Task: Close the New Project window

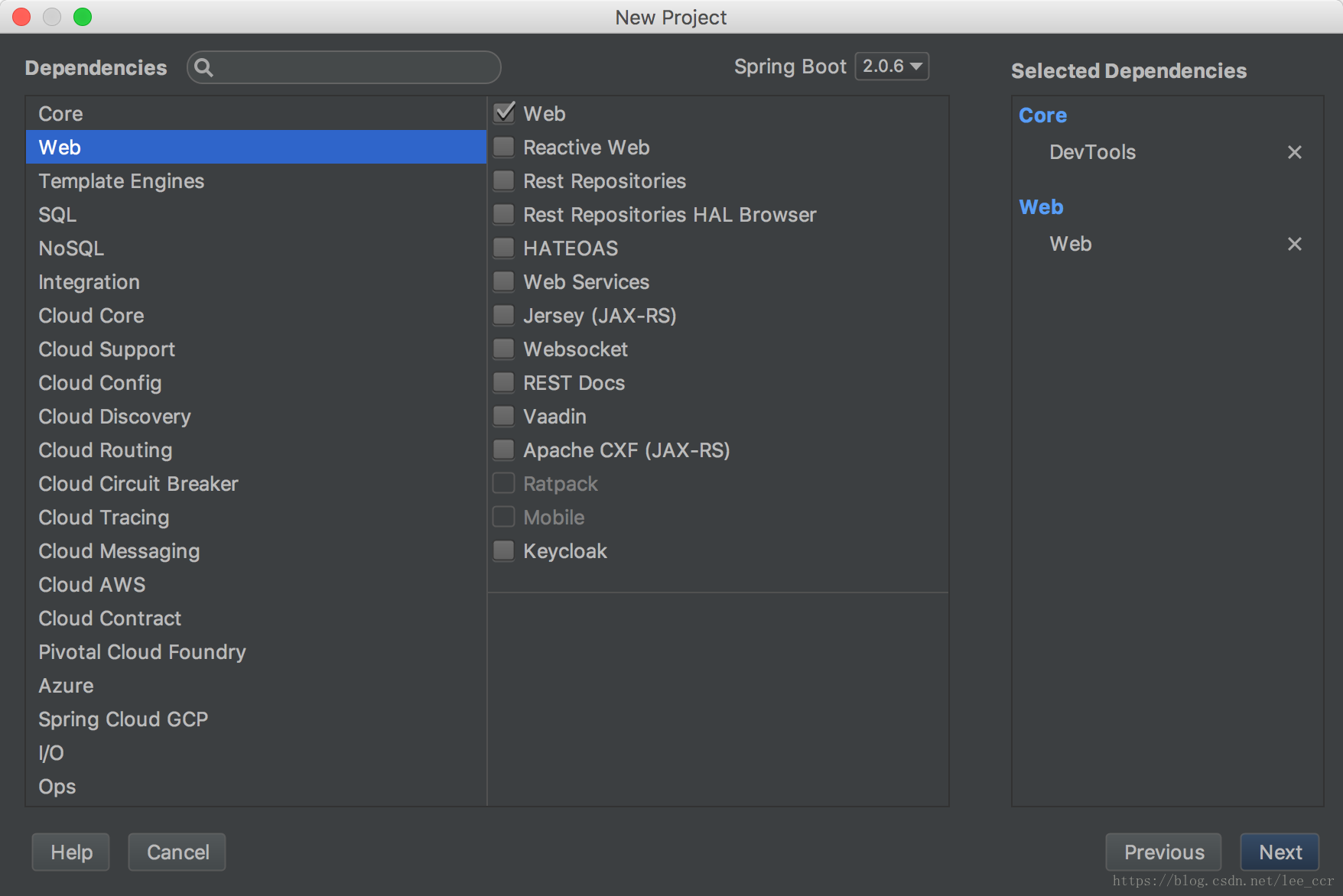Action: click(x=21, y=17)
